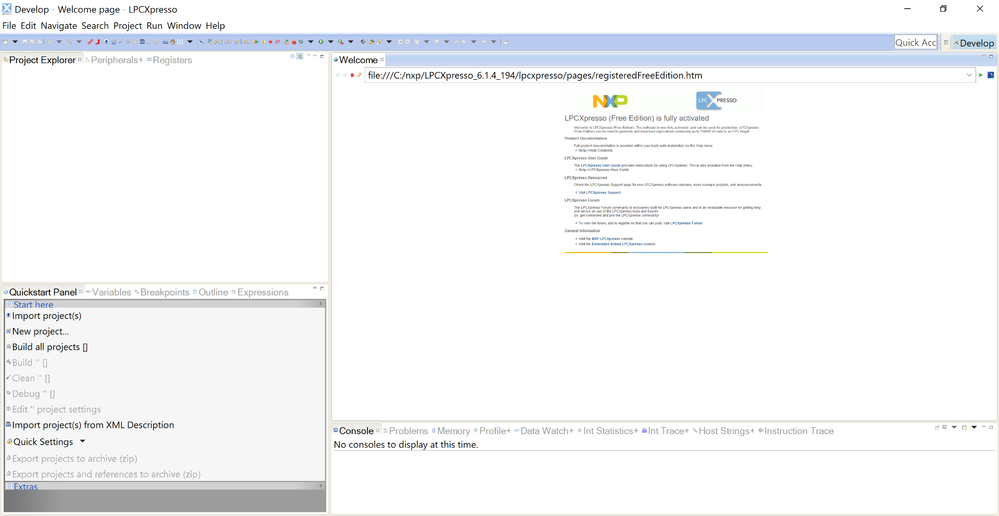
Task: Click the Console tab icon
Action: coord(336,430)
